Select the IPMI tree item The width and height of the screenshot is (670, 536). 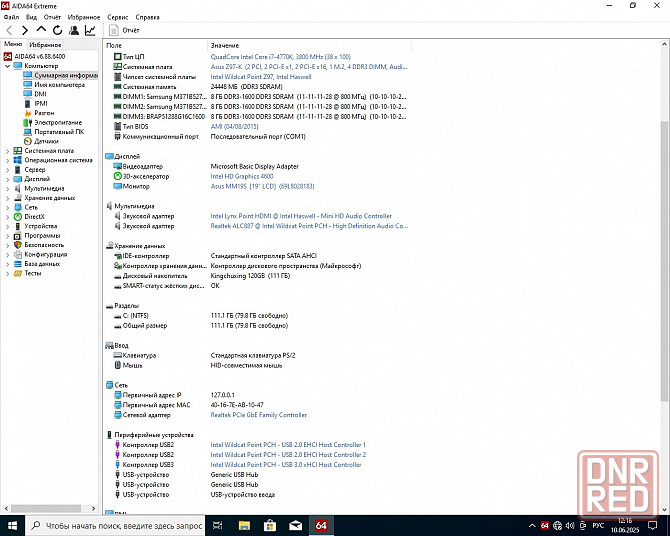click(x=41, y=103)
